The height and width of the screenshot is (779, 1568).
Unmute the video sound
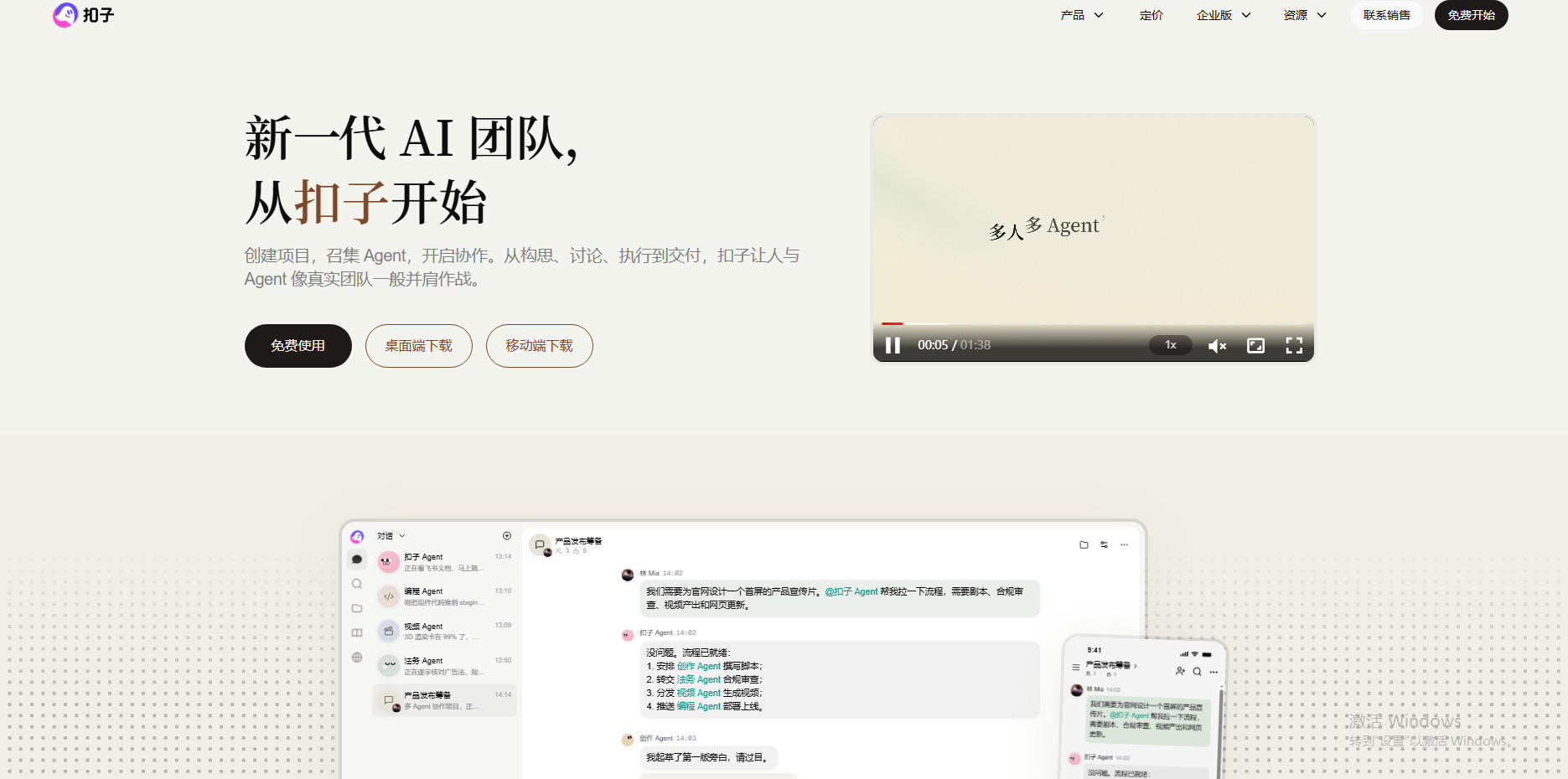coord(1217,345)
